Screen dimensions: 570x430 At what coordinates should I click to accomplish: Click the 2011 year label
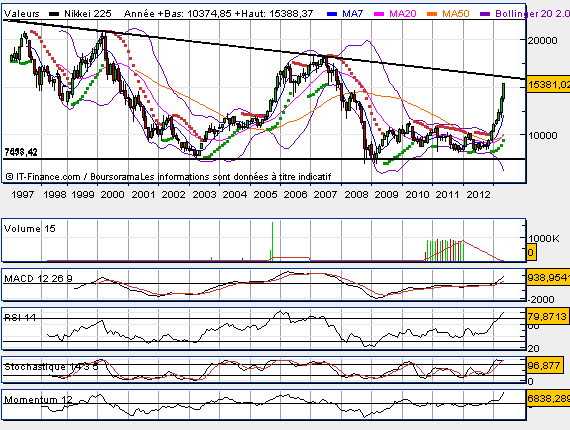[x=447, y=194]
